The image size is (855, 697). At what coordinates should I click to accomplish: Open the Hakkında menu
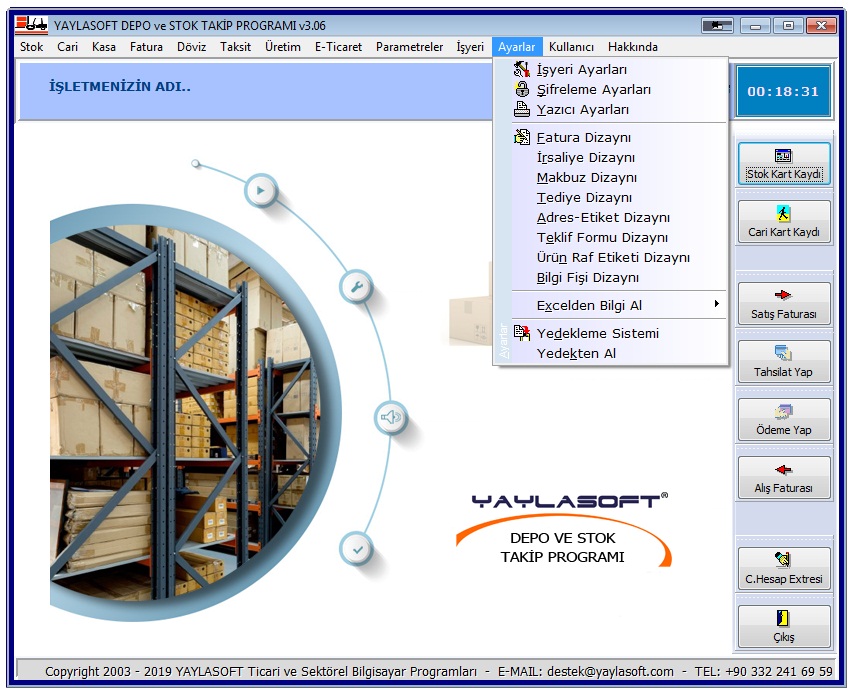[633, 47]
